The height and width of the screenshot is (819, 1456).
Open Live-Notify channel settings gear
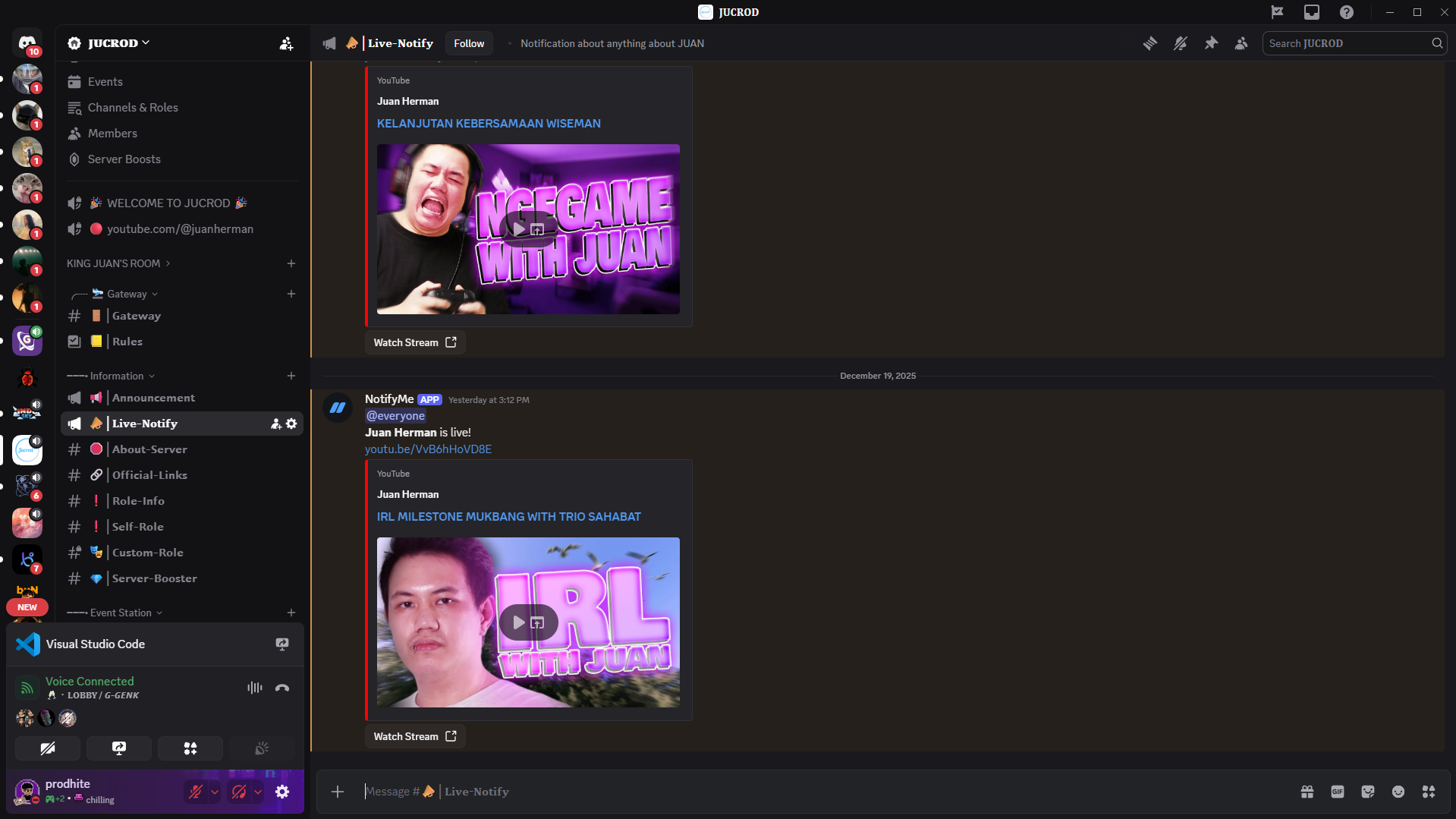click(291, 424)
